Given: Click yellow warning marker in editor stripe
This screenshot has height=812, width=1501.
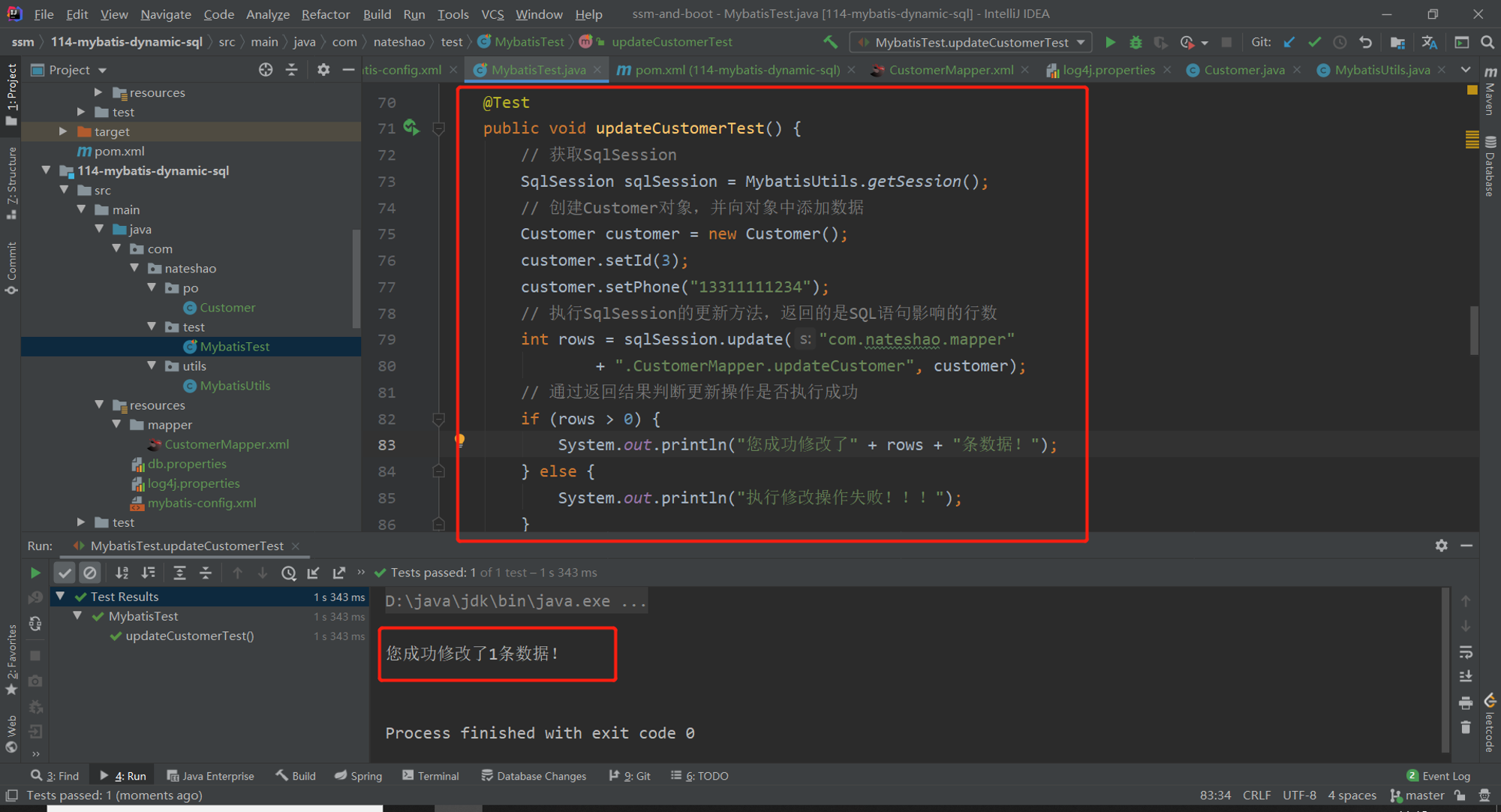Looking at the screenshot, I should [1472, 89].
